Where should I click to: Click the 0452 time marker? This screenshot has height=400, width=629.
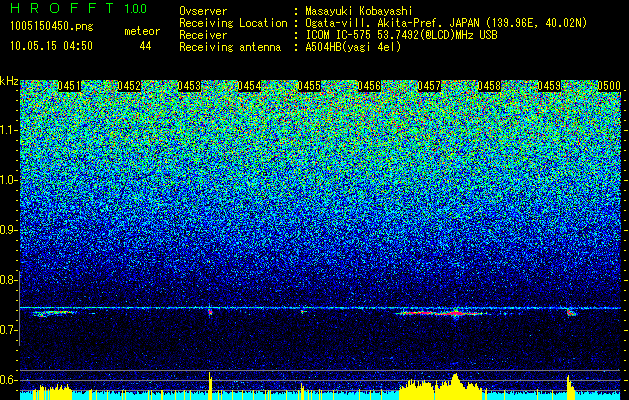[x=129, y=86]
